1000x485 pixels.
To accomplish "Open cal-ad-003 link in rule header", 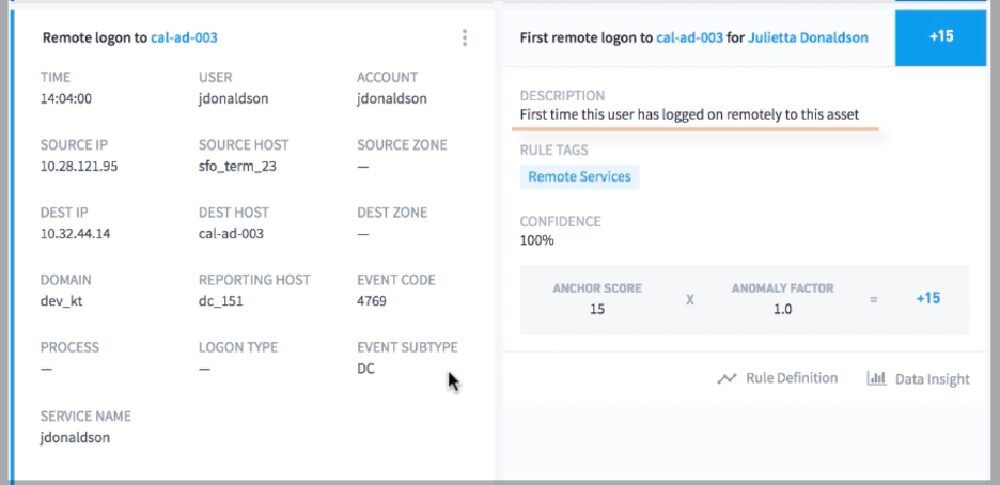I will [689, 38].
